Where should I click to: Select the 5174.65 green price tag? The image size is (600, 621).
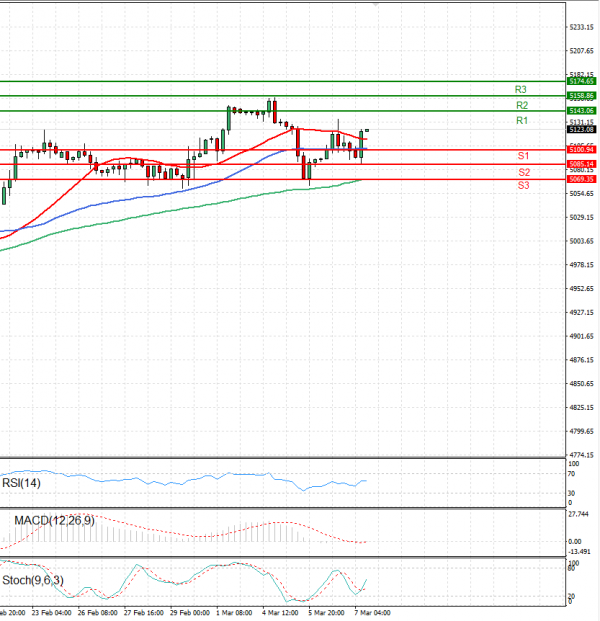pyautogui.click(x=581, y=81)
